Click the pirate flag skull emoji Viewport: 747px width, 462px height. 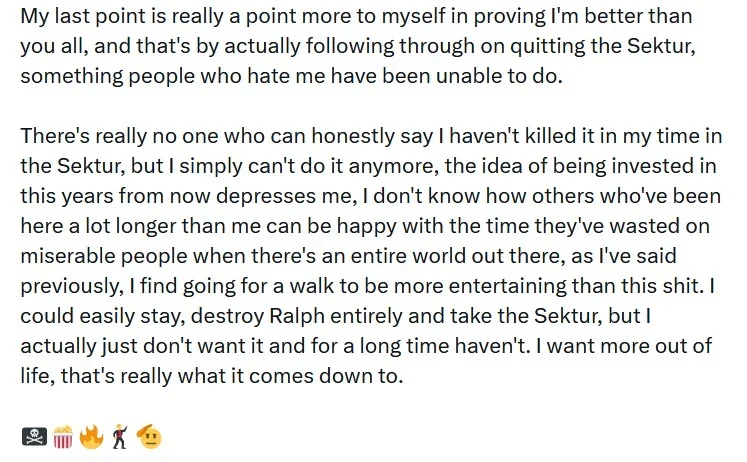pyautogui.click(x=34, y=436)
